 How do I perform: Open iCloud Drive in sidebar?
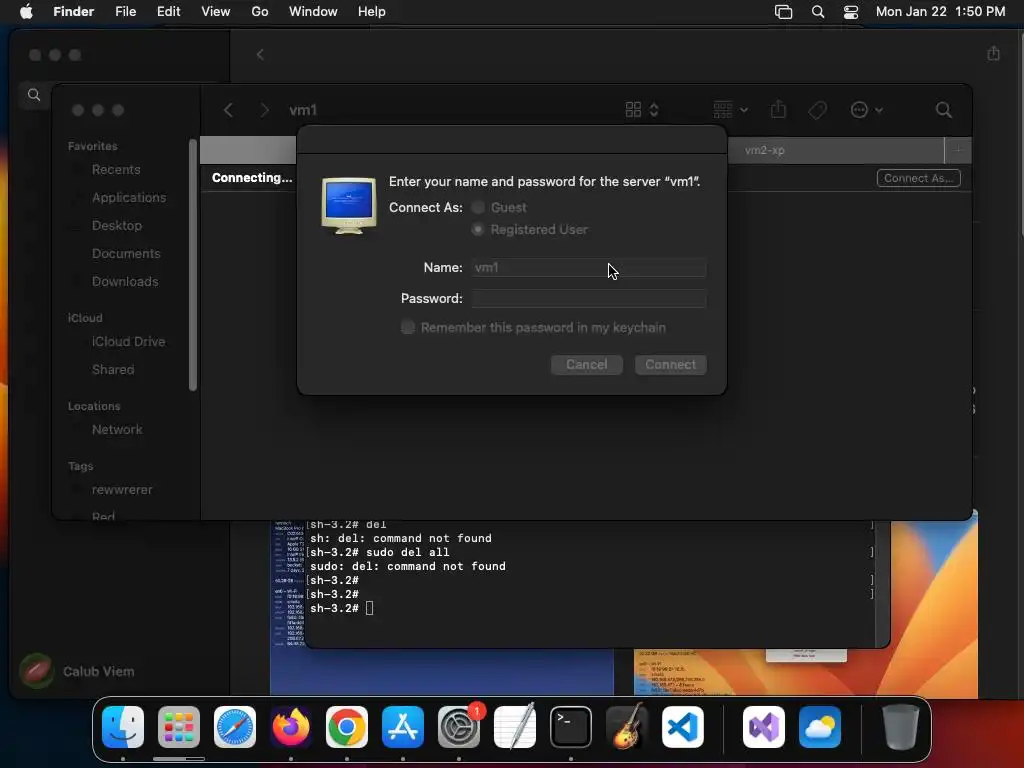point(128,342)
